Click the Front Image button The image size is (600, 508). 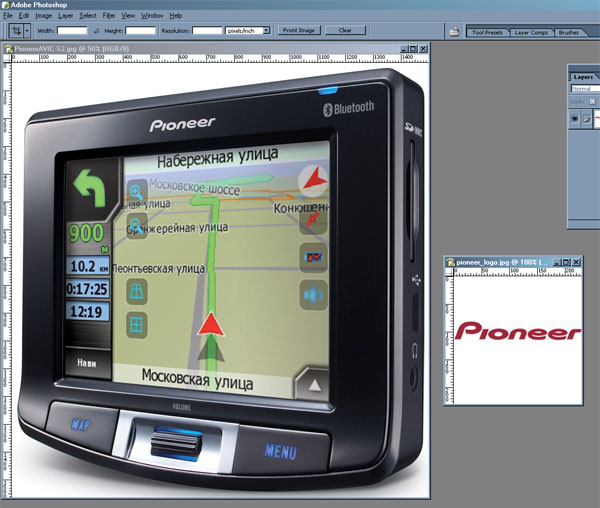299,30
